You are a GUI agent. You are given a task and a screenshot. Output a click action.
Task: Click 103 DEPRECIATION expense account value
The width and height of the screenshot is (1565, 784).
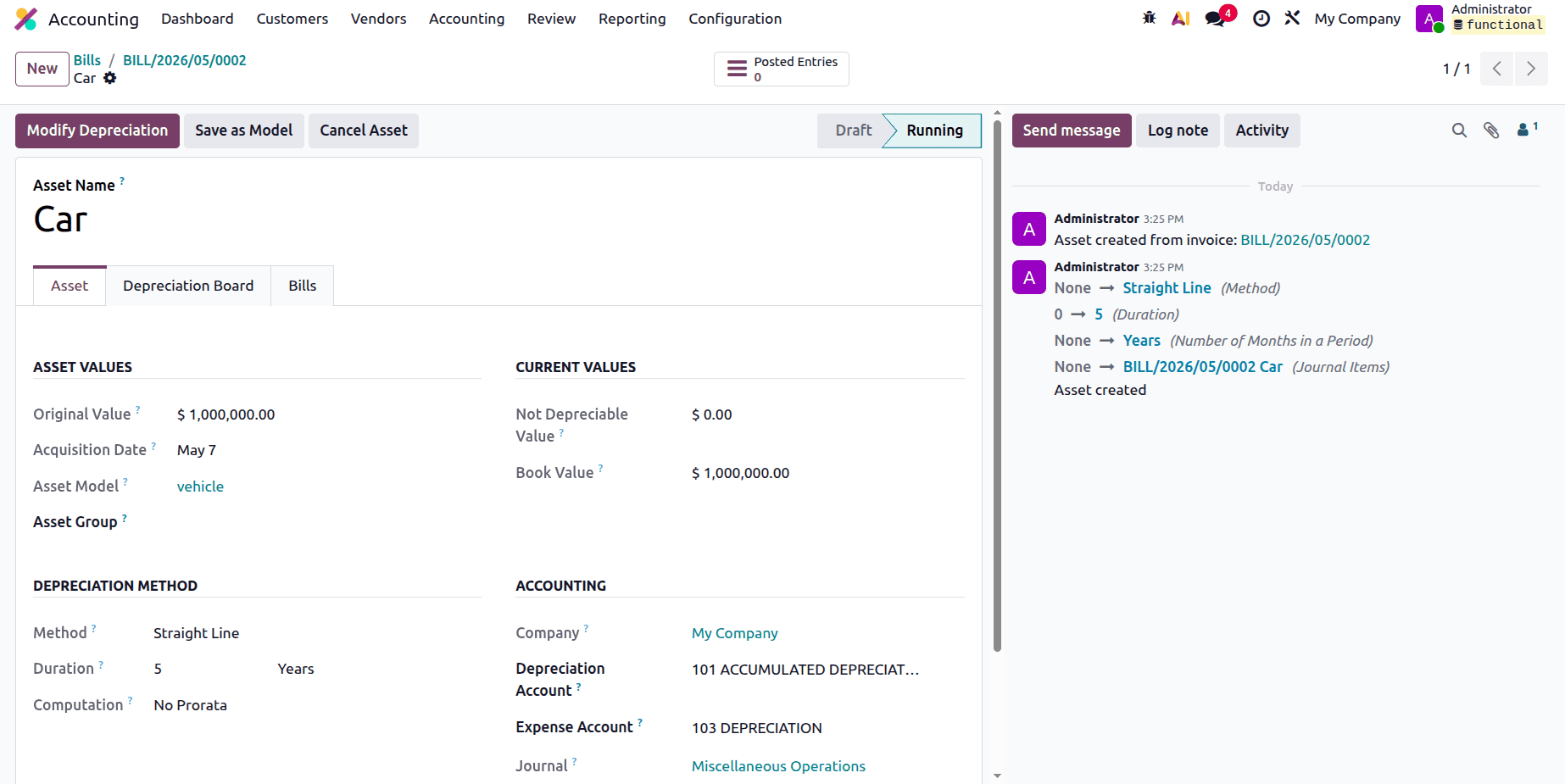coord(757,728)
